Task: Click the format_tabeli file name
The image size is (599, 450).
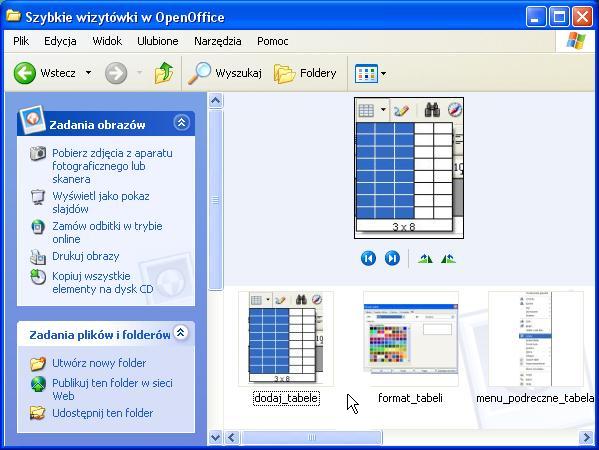Action: [x=410, y=398]
